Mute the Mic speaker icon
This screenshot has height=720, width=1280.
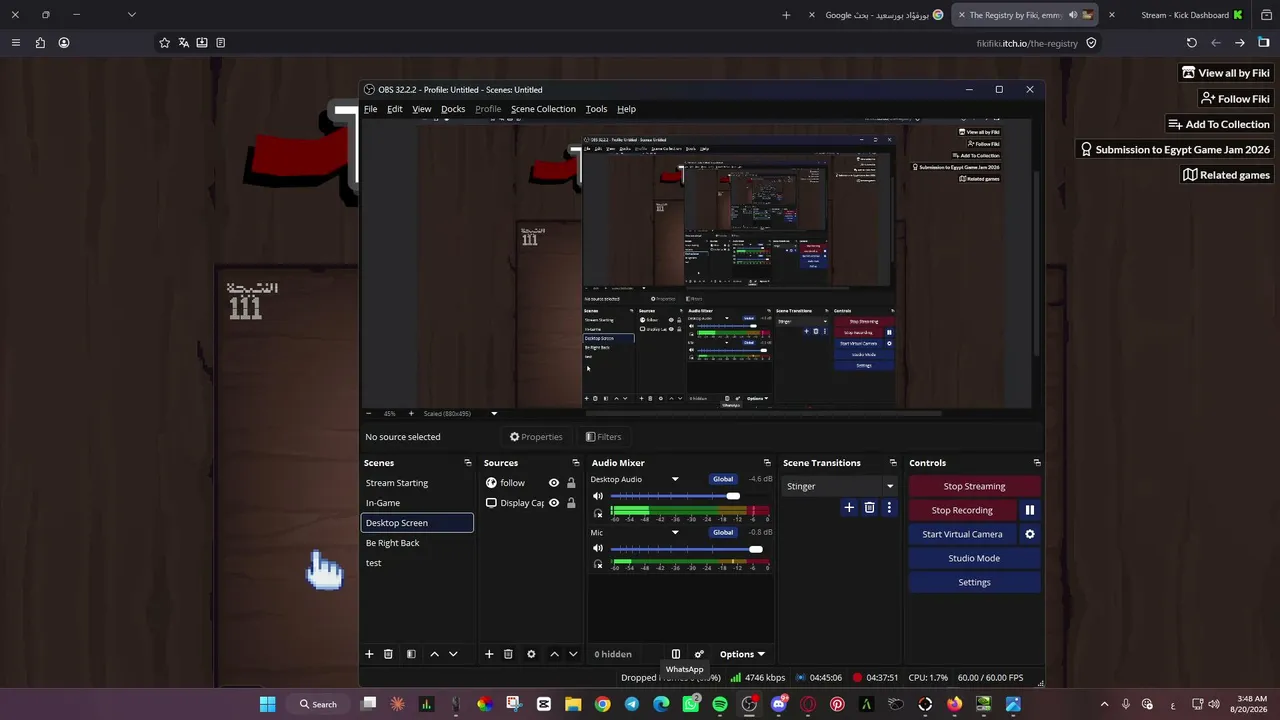[598, 549]
